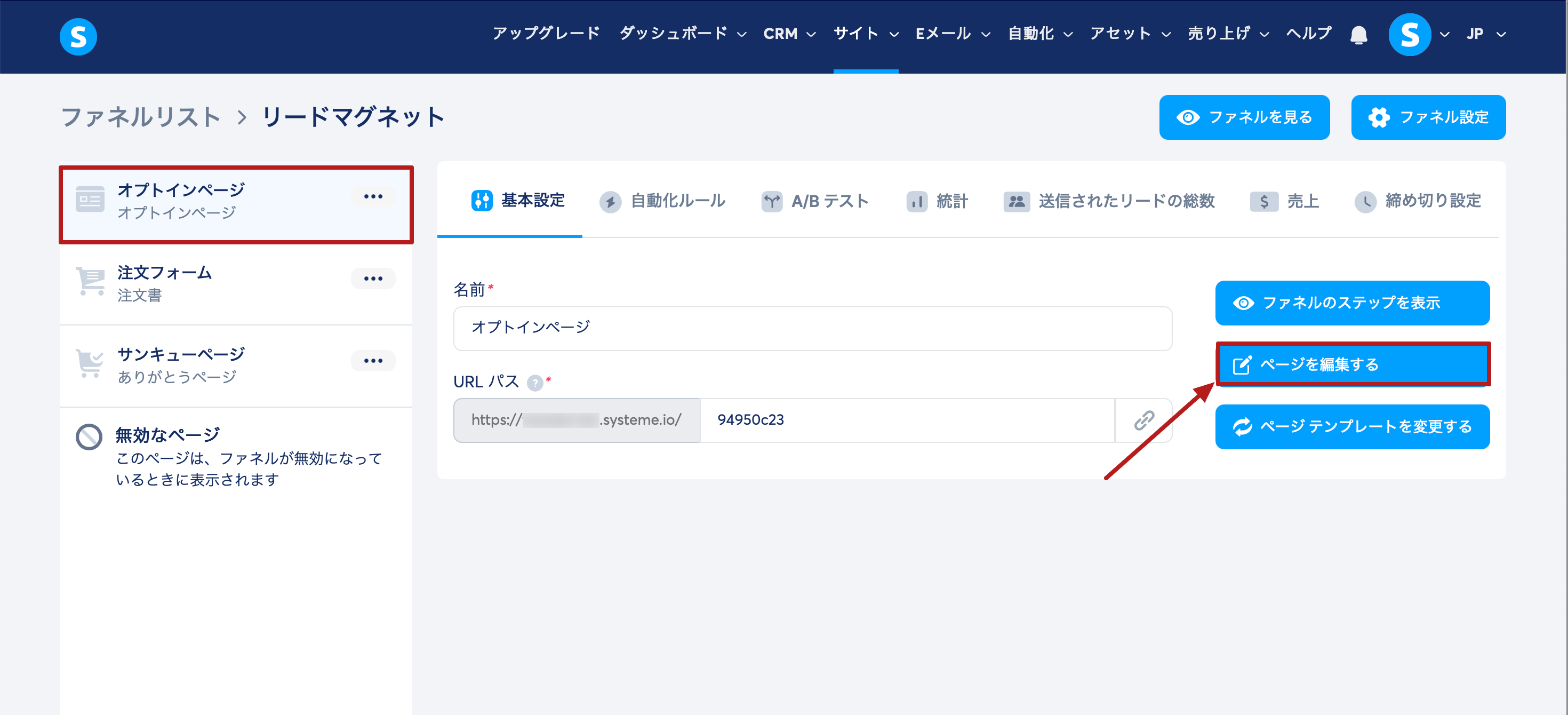The height and width of the screenshot is (715, 1568).
Task: Click the systeme.io logo icon
Action: tap(78, 36)
